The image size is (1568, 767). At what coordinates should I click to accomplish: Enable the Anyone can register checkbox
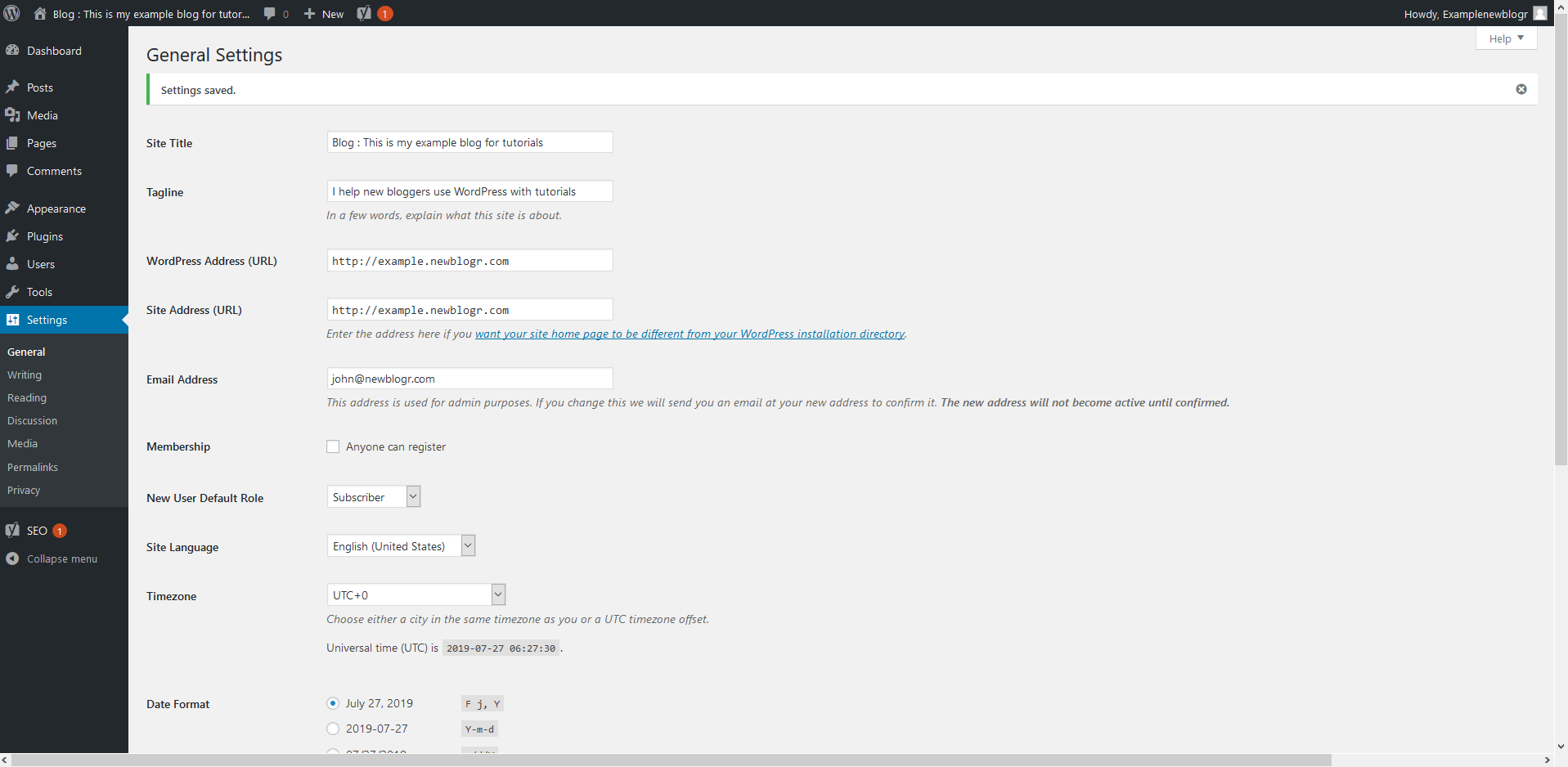[x=333, y=446]
